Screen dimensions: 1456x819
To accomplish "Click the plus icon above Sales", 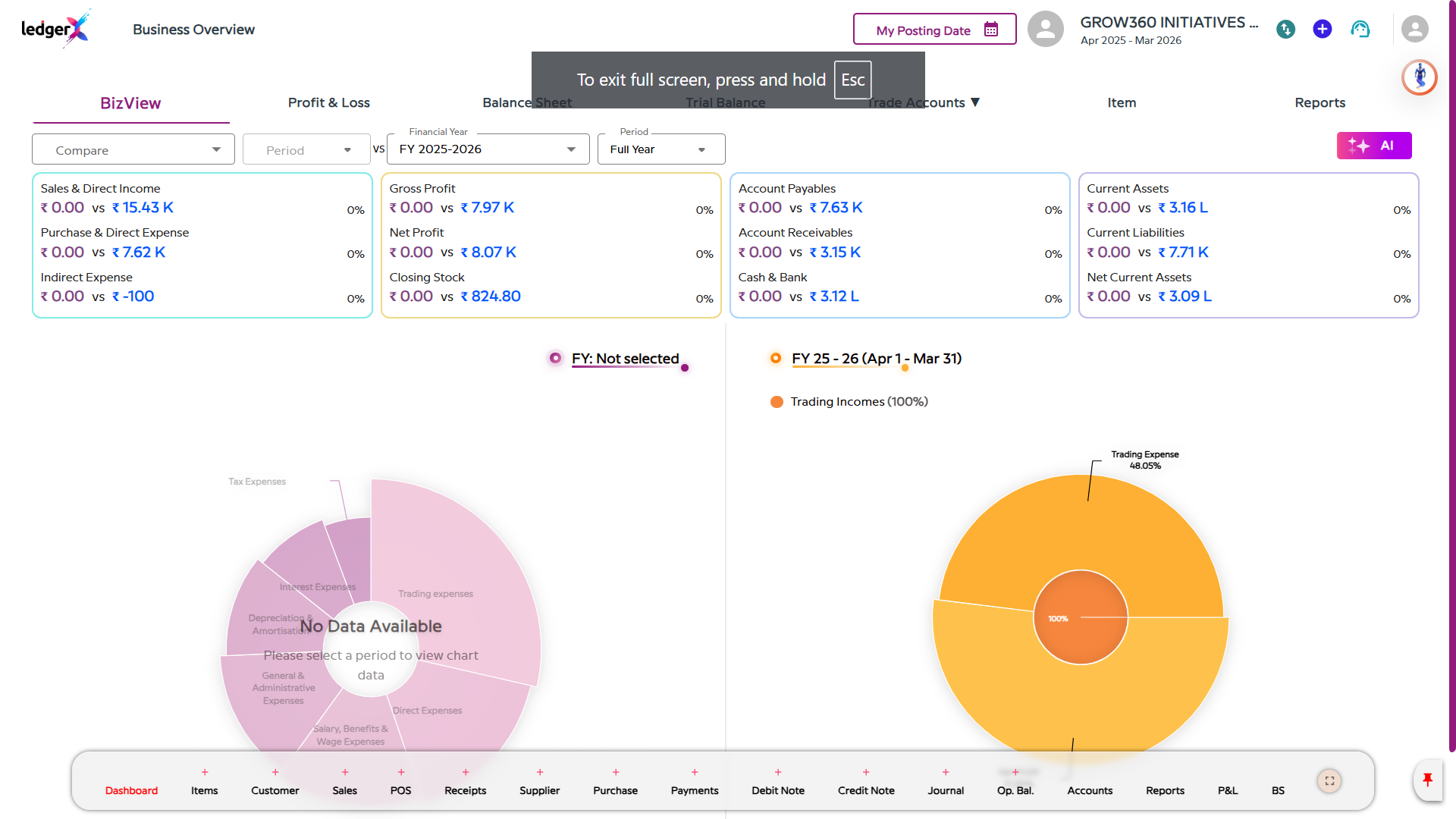I will click(345, 772).
